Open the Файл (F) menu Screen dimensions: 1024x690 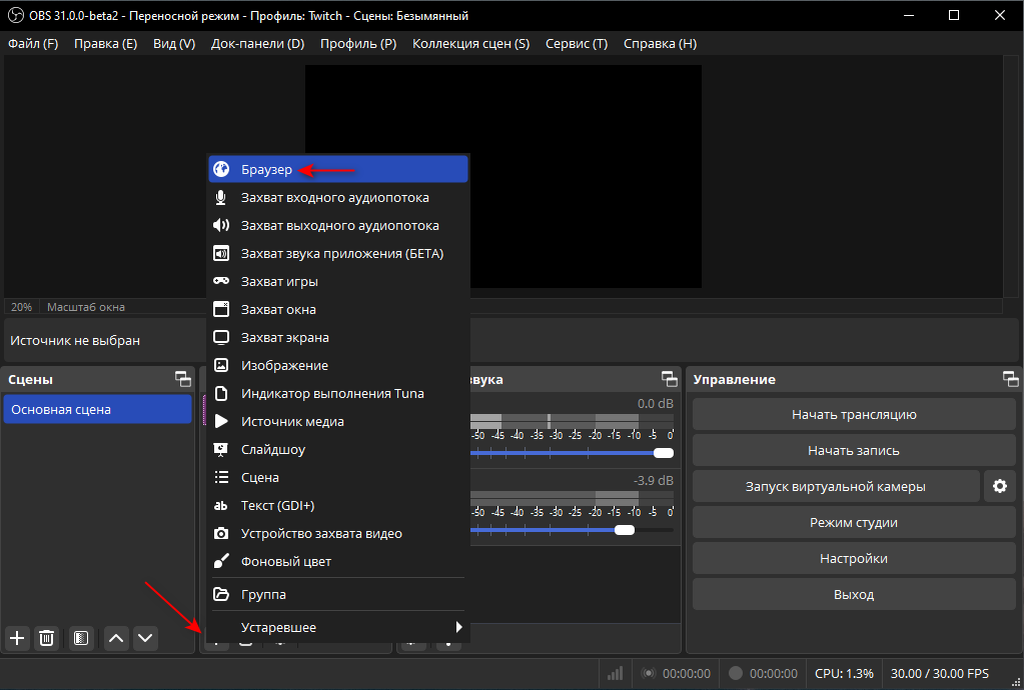click(x=33, y=44)
